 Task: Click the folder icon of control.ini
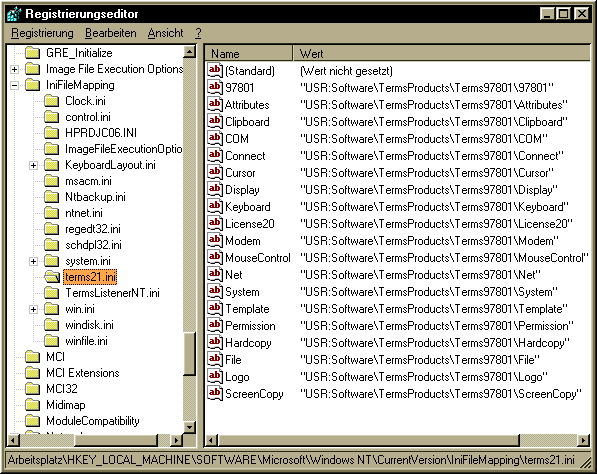pos(51,117)
